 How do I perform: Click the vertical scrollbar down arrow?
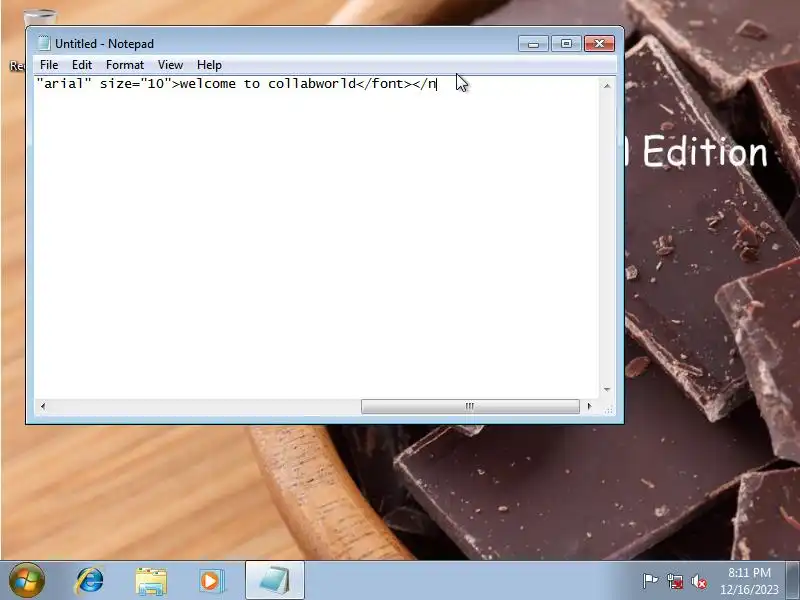pyautogui.click(x=607, y=389)
